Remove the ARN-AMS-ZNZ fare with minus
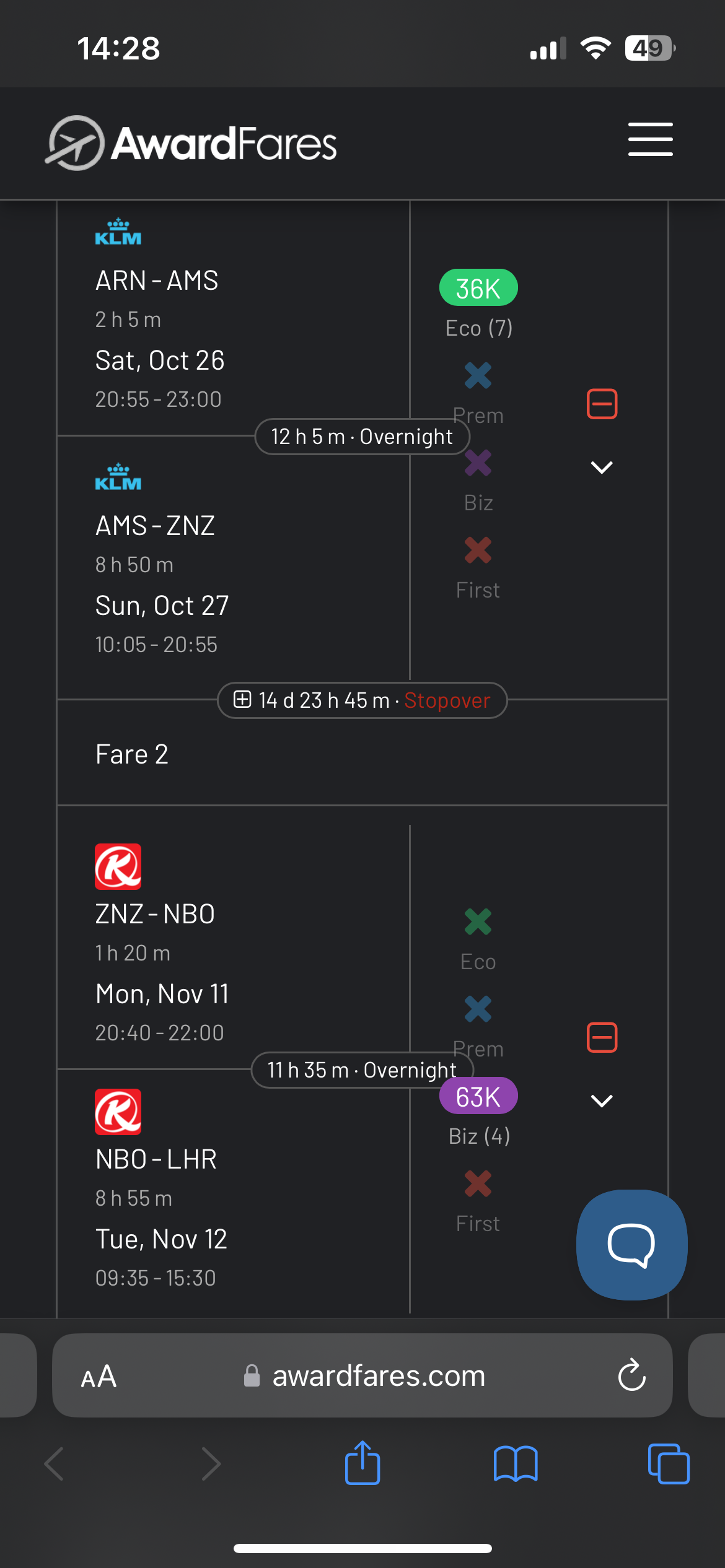Screen dimensions: 725x1568 (x=602, y=404)
